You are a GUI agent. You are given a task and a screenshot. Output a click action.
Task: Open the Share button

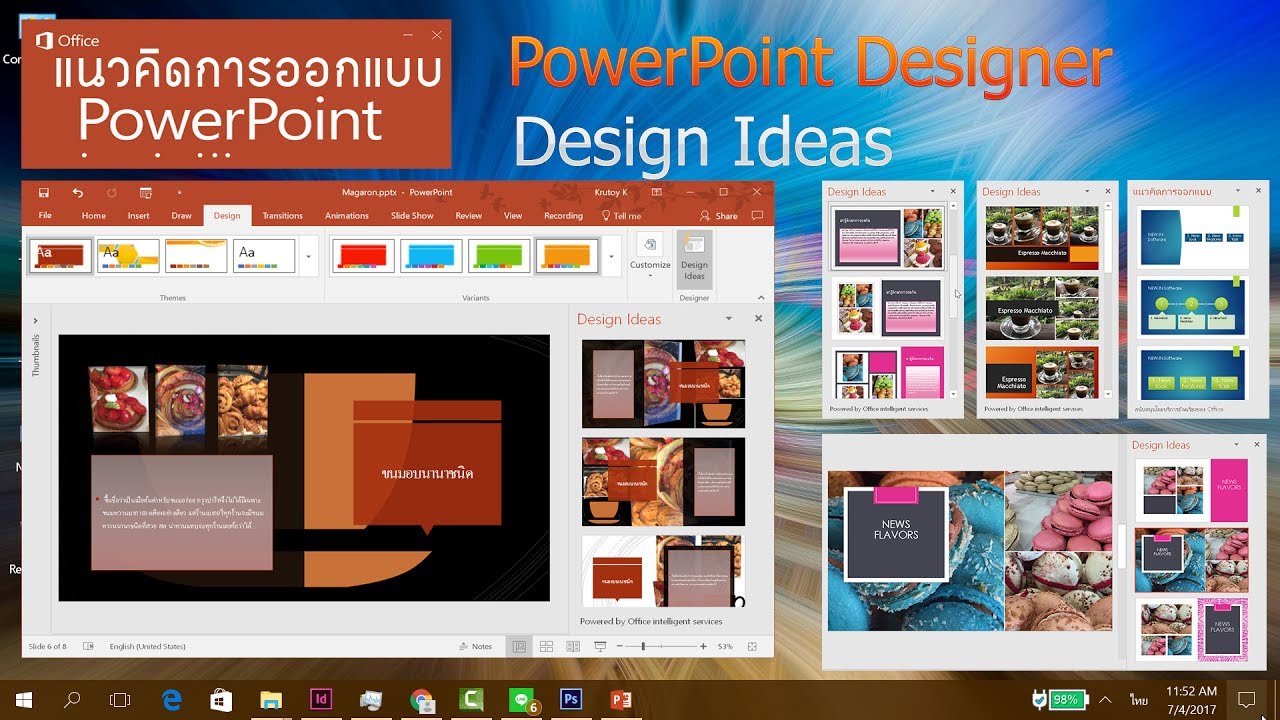coord(719,215)
